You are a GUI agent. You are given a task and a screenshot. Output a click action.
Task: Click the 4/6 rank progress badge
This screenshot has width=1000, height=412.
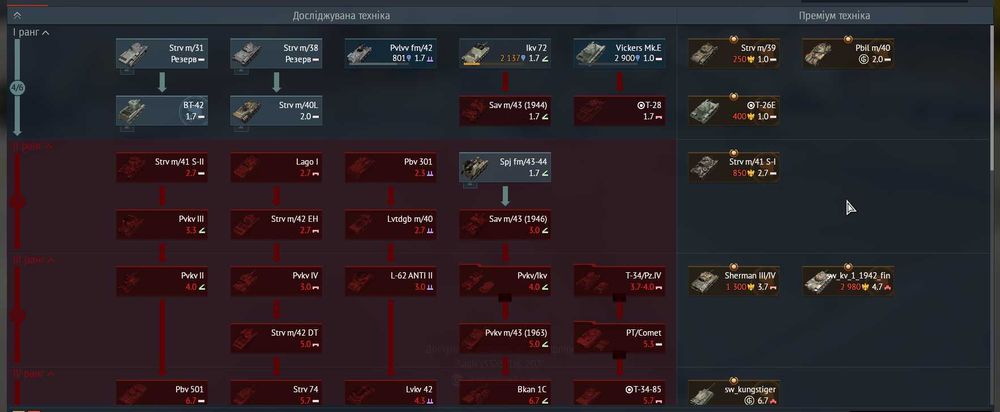17,88
